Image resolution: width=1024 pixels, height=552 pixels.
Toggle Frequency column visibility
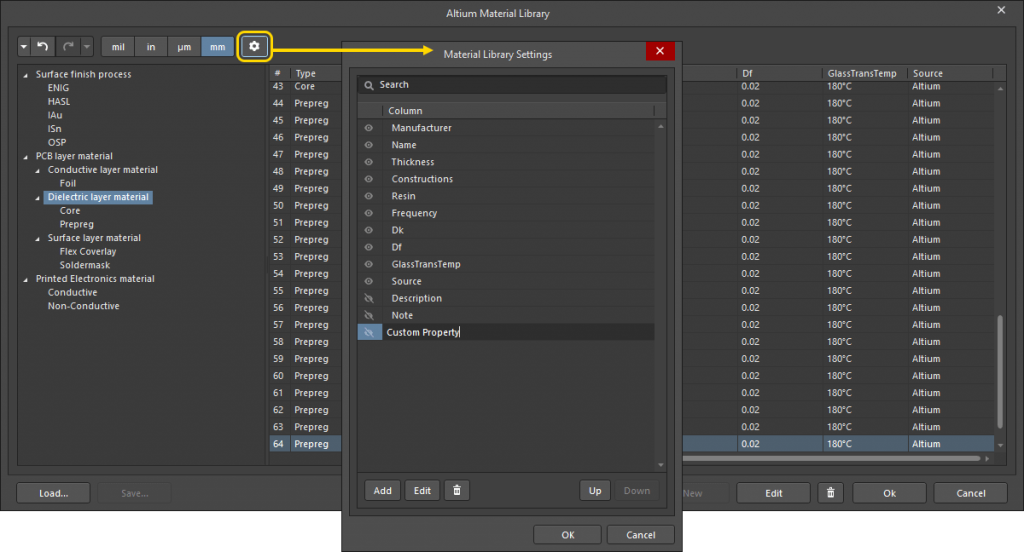pos(369,213)
